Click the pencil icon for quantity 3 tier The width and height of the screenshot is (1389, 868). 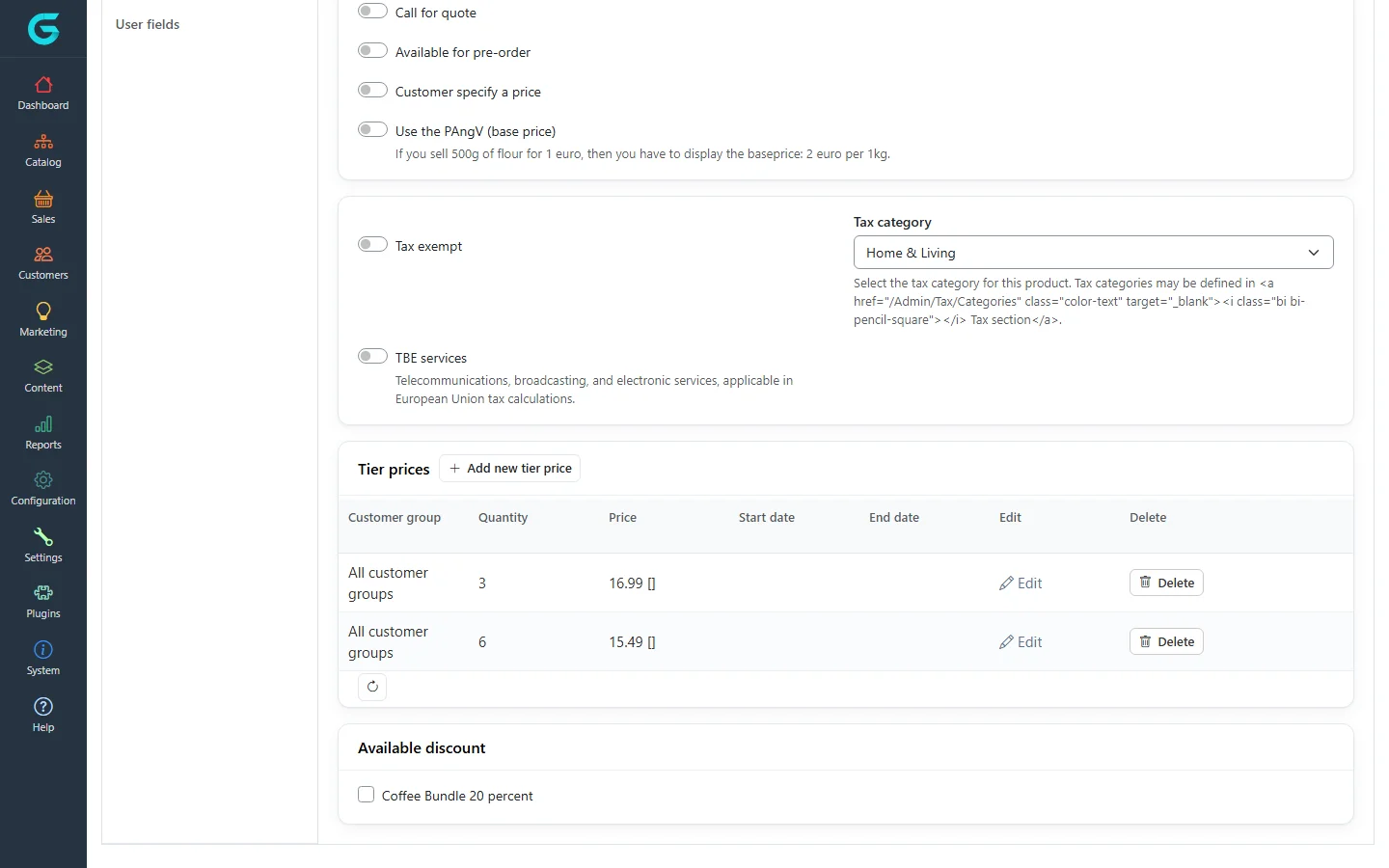click(x=1006, y=583)
